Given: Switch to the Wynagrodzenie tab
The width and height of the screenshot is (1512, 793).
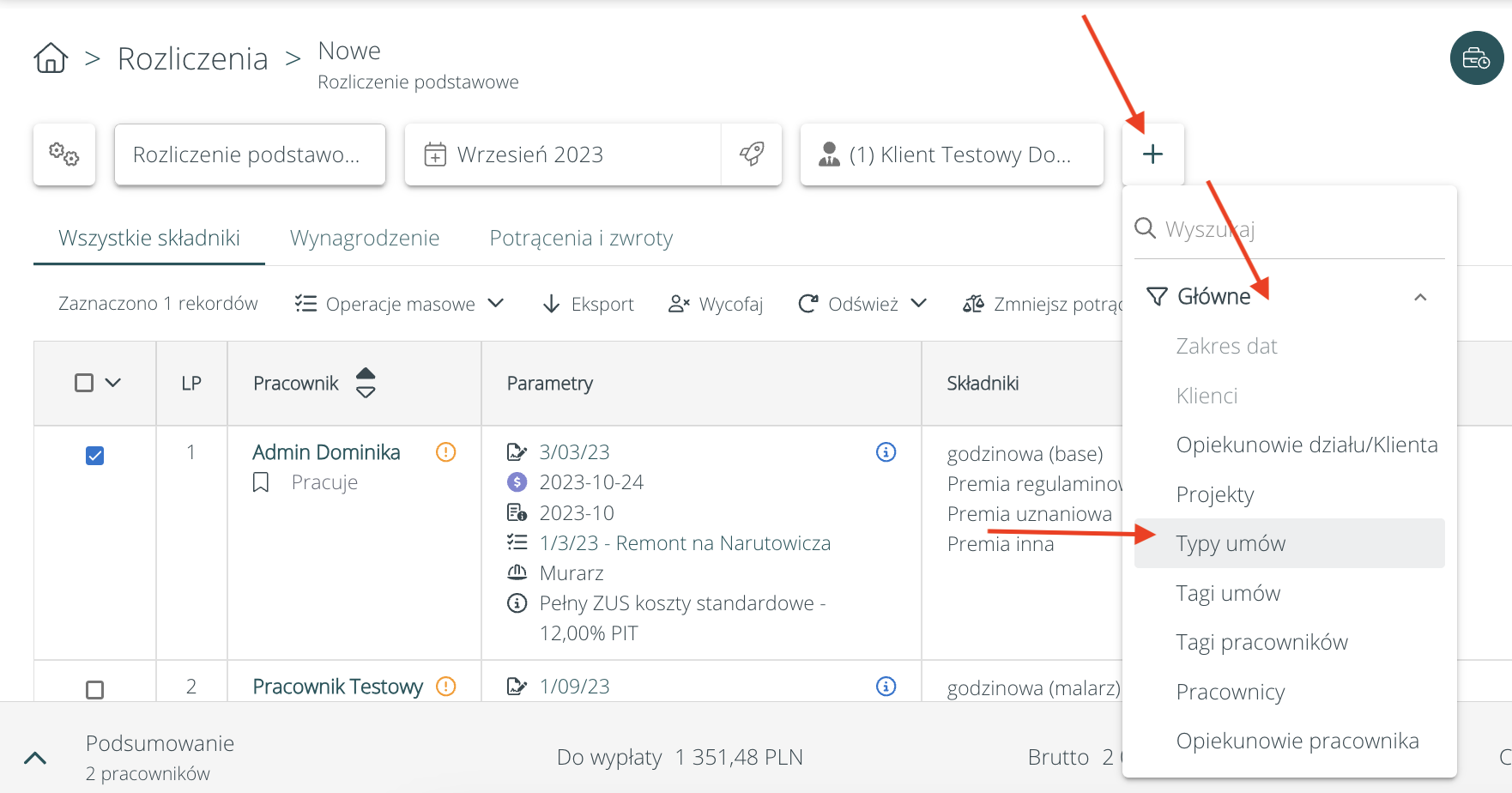Looking at the screenshot, I should 365,238.
